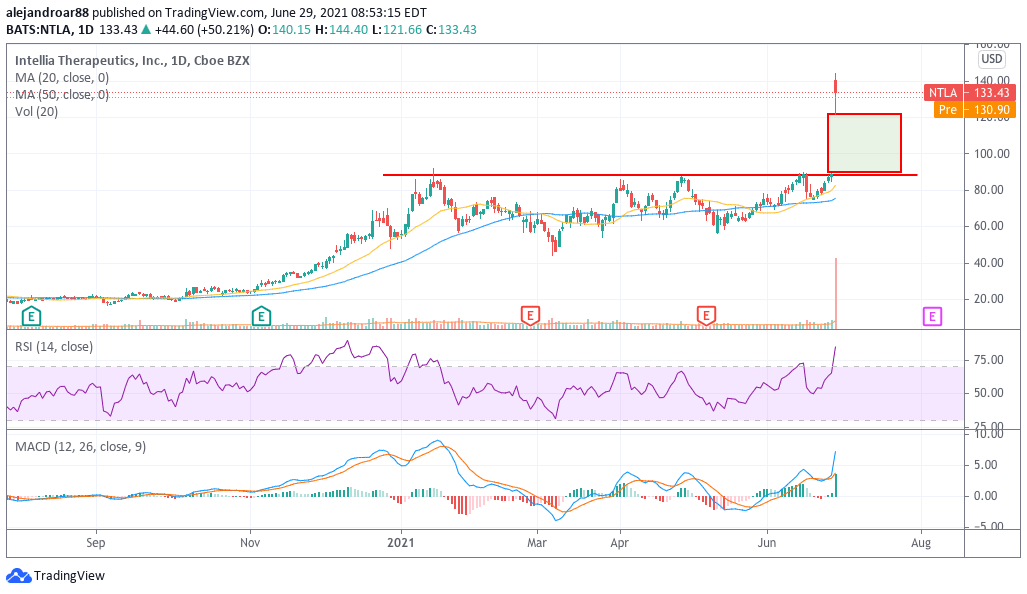Click the Intellia Therapeutics chart title
The height and width of the screenshot is (594, 1027).
coord(132,60)
